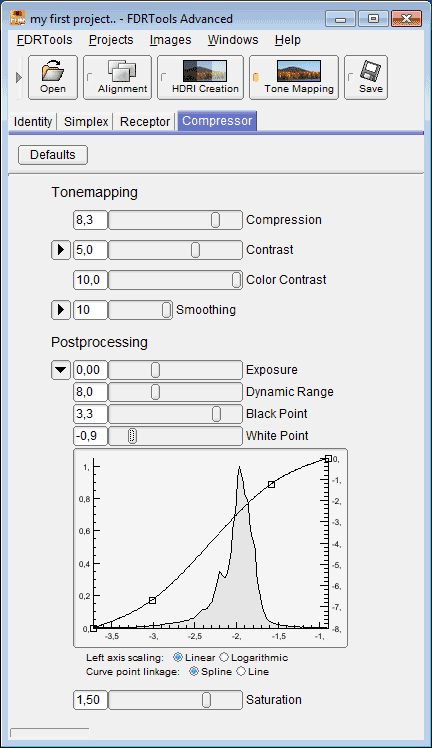Save using the floppy disk icon
Screen dimensions: 432x748
pos(366,77)
